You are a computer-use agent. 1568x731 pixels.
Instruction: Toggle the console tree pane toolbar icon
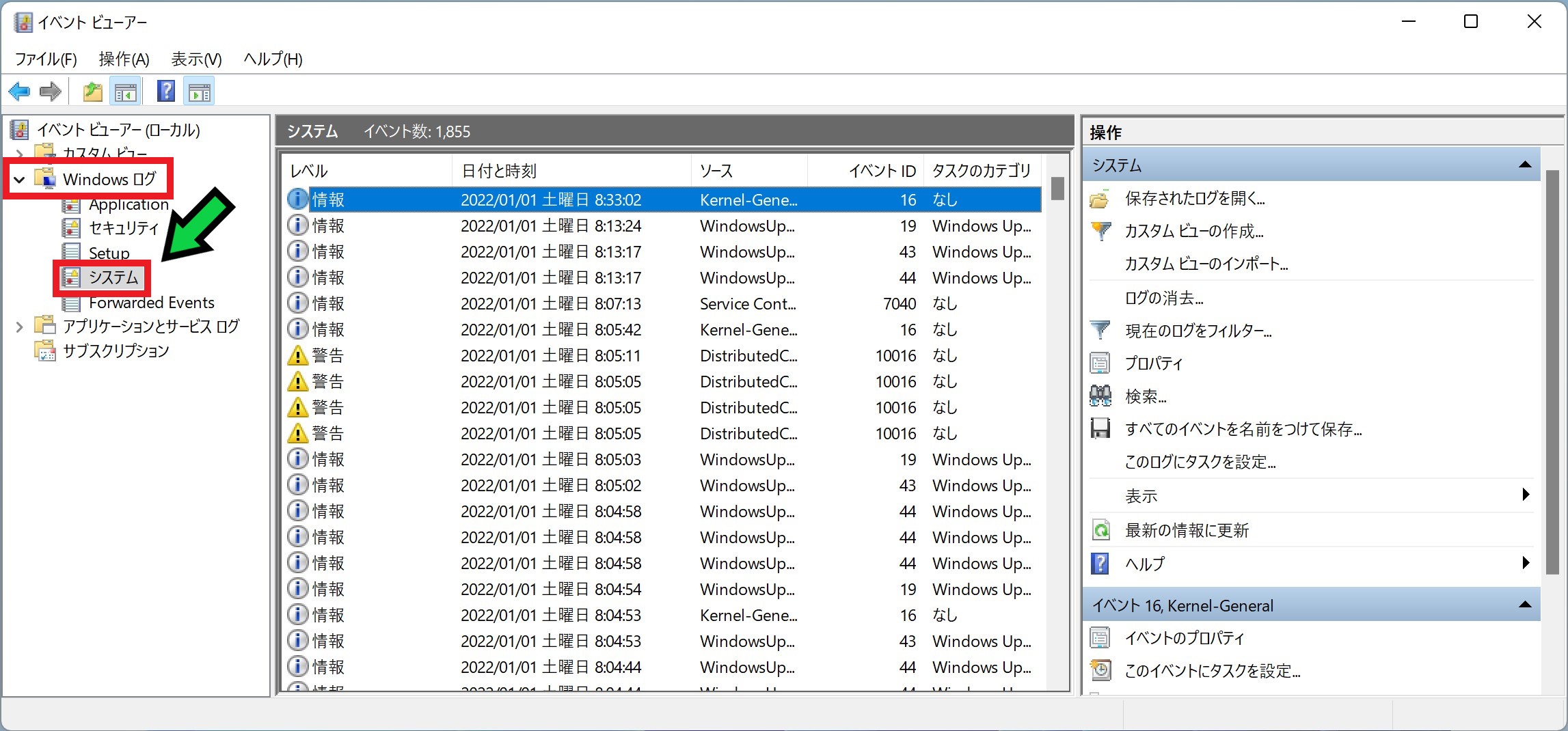pyautogui.click(x=126, y=92)
